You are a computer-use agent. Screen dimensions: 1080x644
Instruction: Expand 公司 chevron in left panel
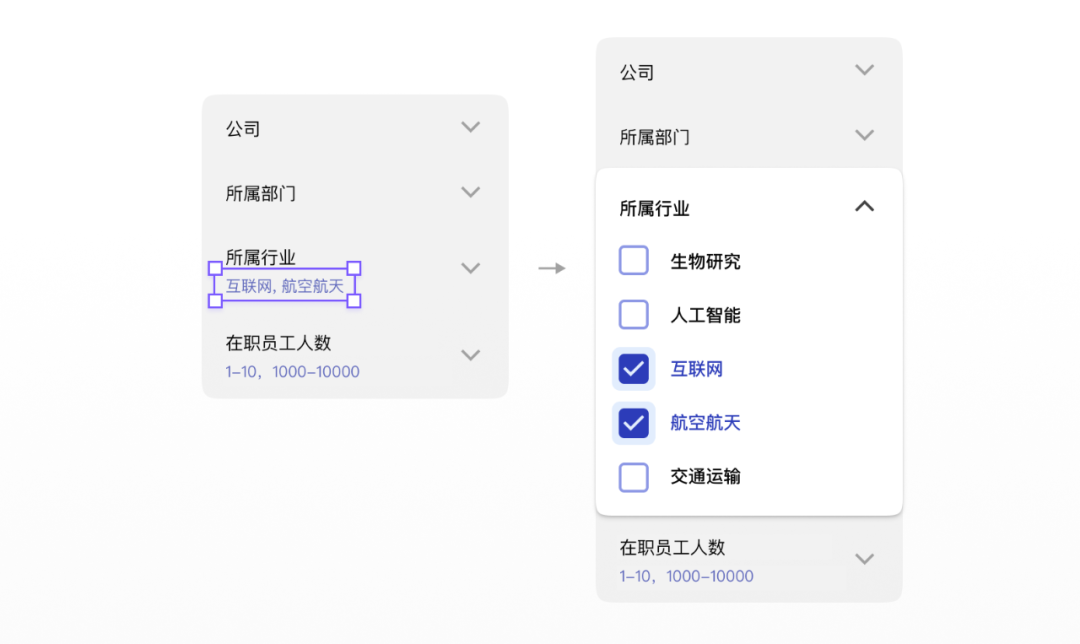coord(470,127)
